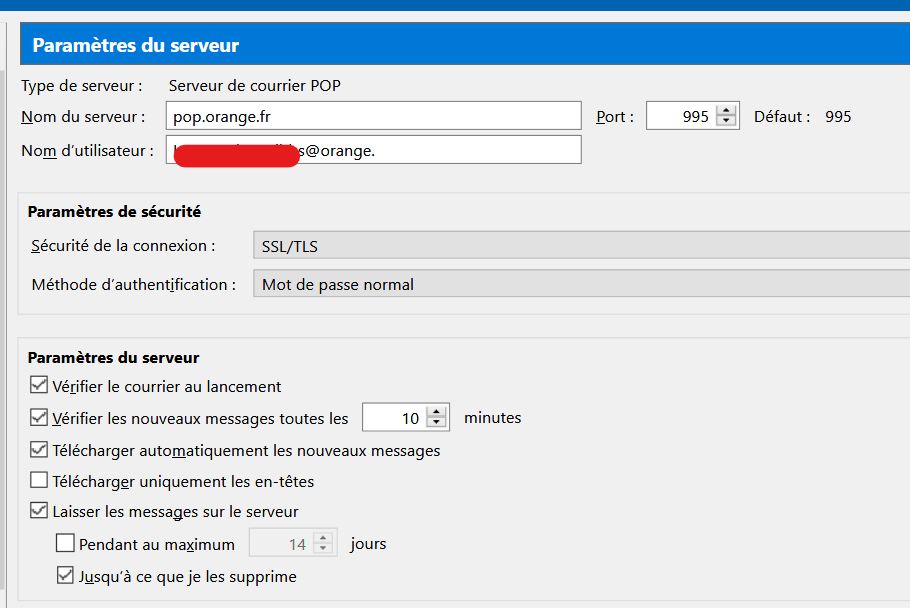Uncheck 'Jusqu'à ce que je les supprime'
910x608 pixels.
(65, 575)
